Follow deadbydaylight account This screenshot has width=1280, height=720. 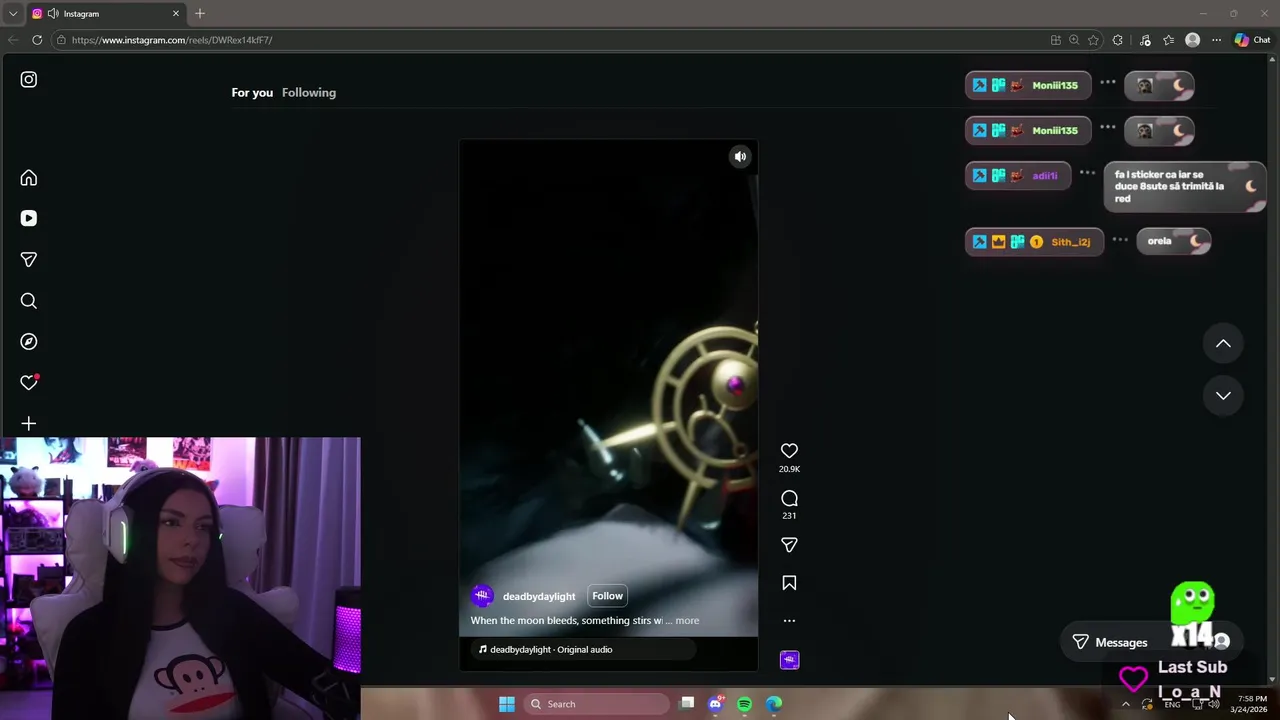point(607,596)
